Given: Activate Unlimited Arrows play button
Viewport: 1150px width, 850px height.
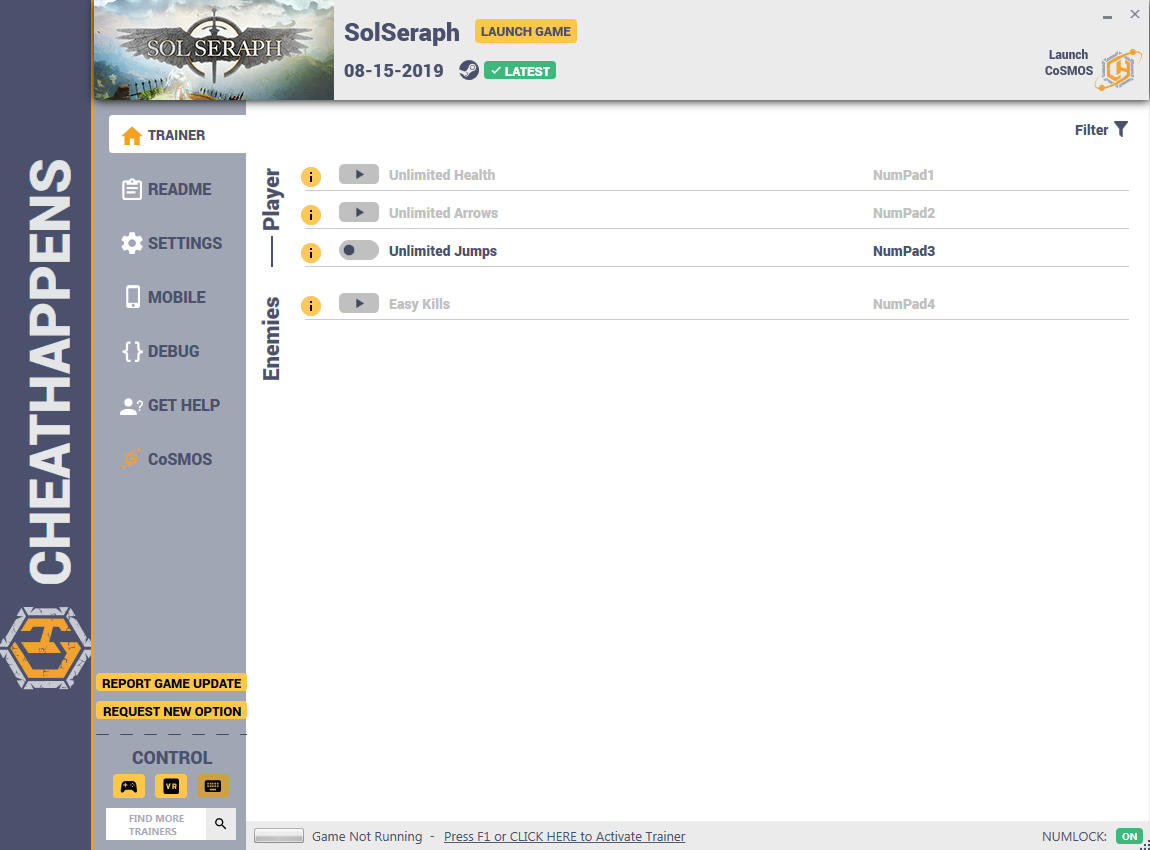Looking at the screenshot, I should [x=359, y=213].
